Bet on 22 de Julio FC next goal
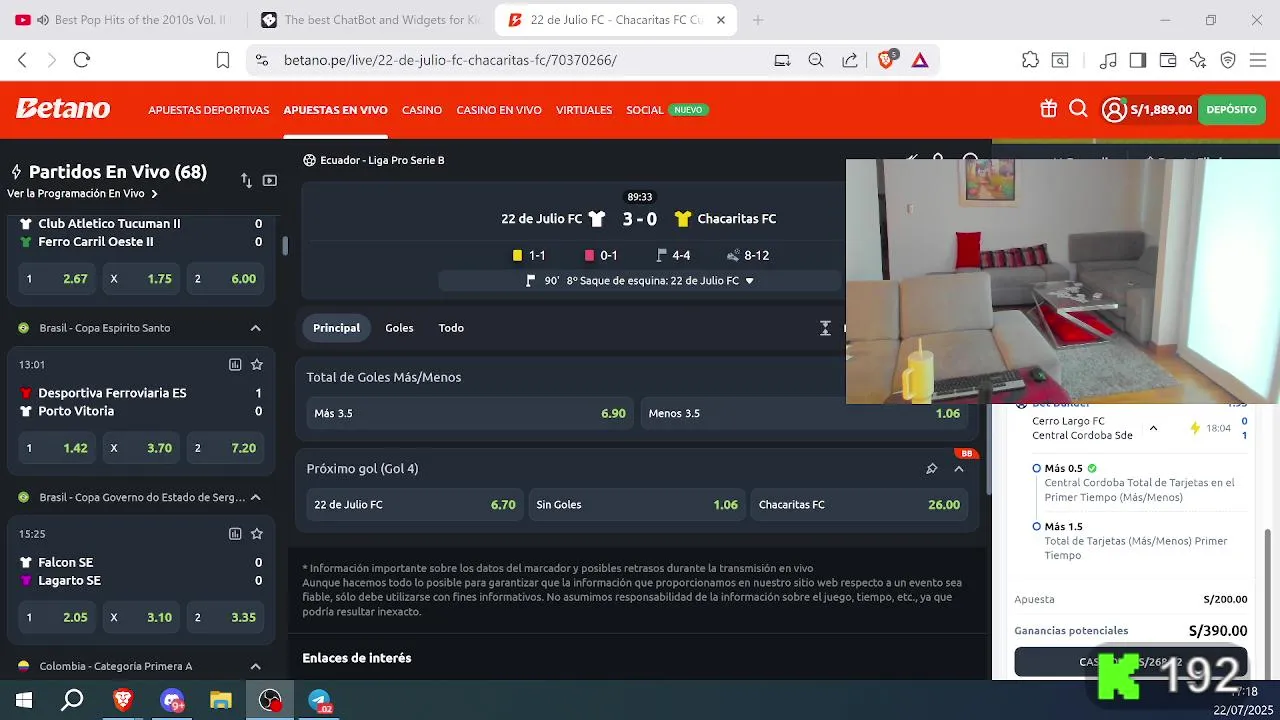 pyautogui.click(x=415, y=505)
